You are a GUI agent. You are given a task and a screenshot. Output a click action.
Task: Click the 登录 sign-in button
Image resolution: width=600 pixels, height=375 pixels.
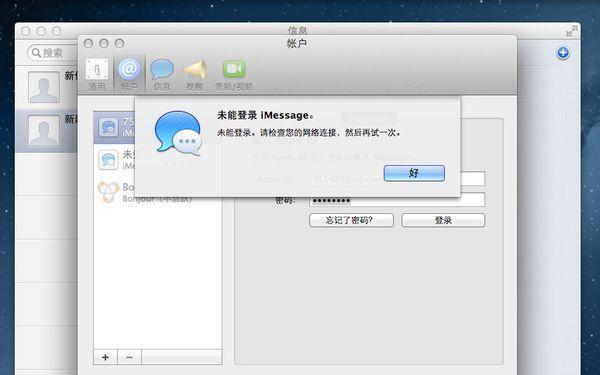click(443, 220)
